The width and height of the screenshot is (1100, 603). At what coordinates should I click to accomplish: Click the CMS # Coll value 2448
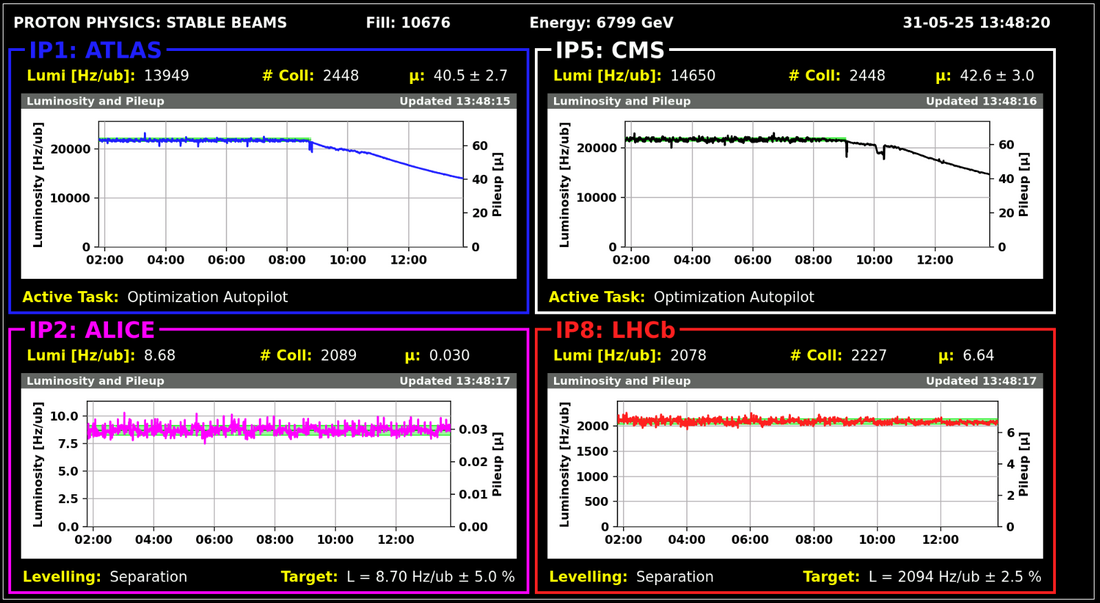point(867,76)
